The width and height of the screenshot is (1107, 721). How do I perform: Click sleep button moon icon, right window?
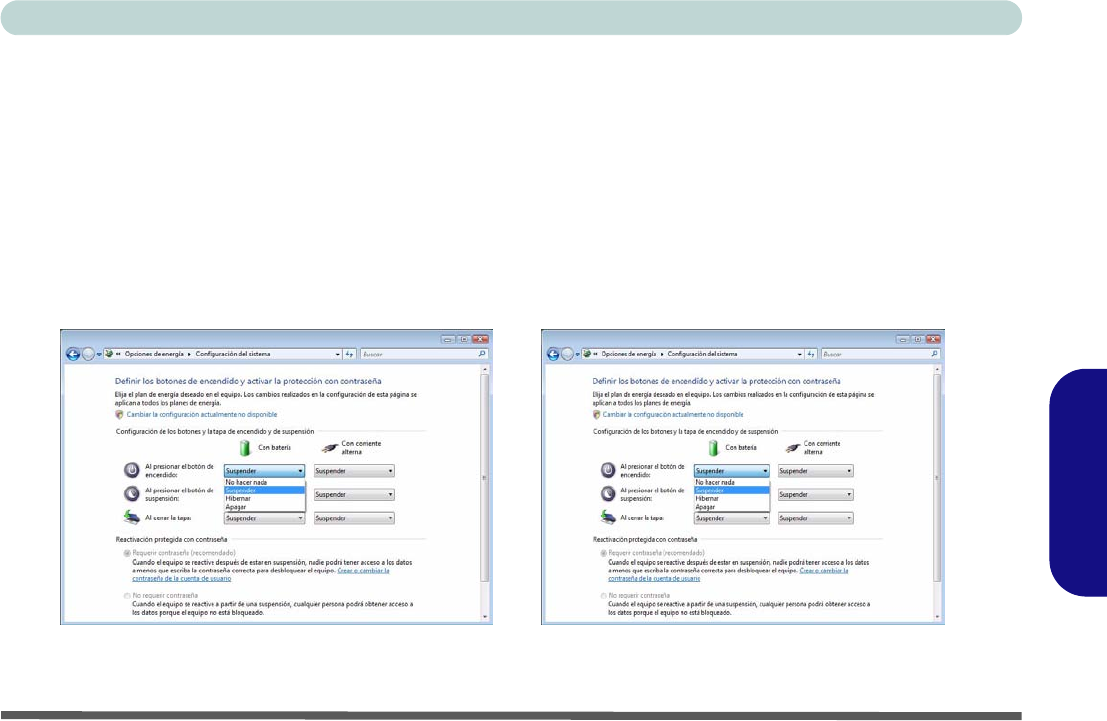click(608, 494)
